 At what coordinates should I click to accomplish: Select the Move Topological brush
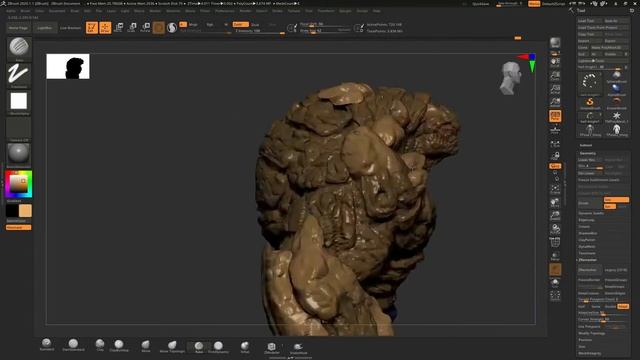tap(172, 347)
